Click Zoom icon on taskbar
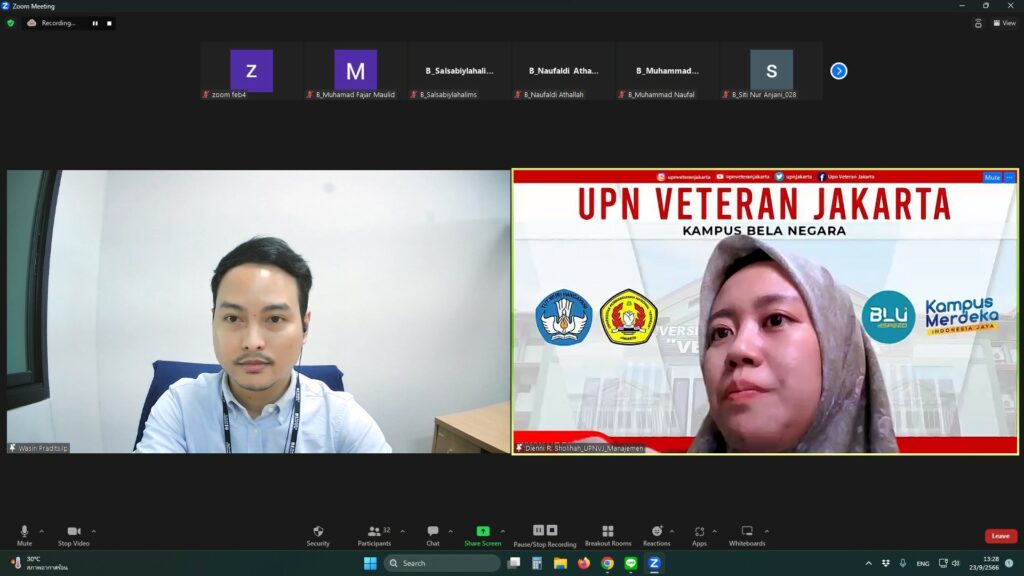The image size is (1024, 576). (654, 563)
